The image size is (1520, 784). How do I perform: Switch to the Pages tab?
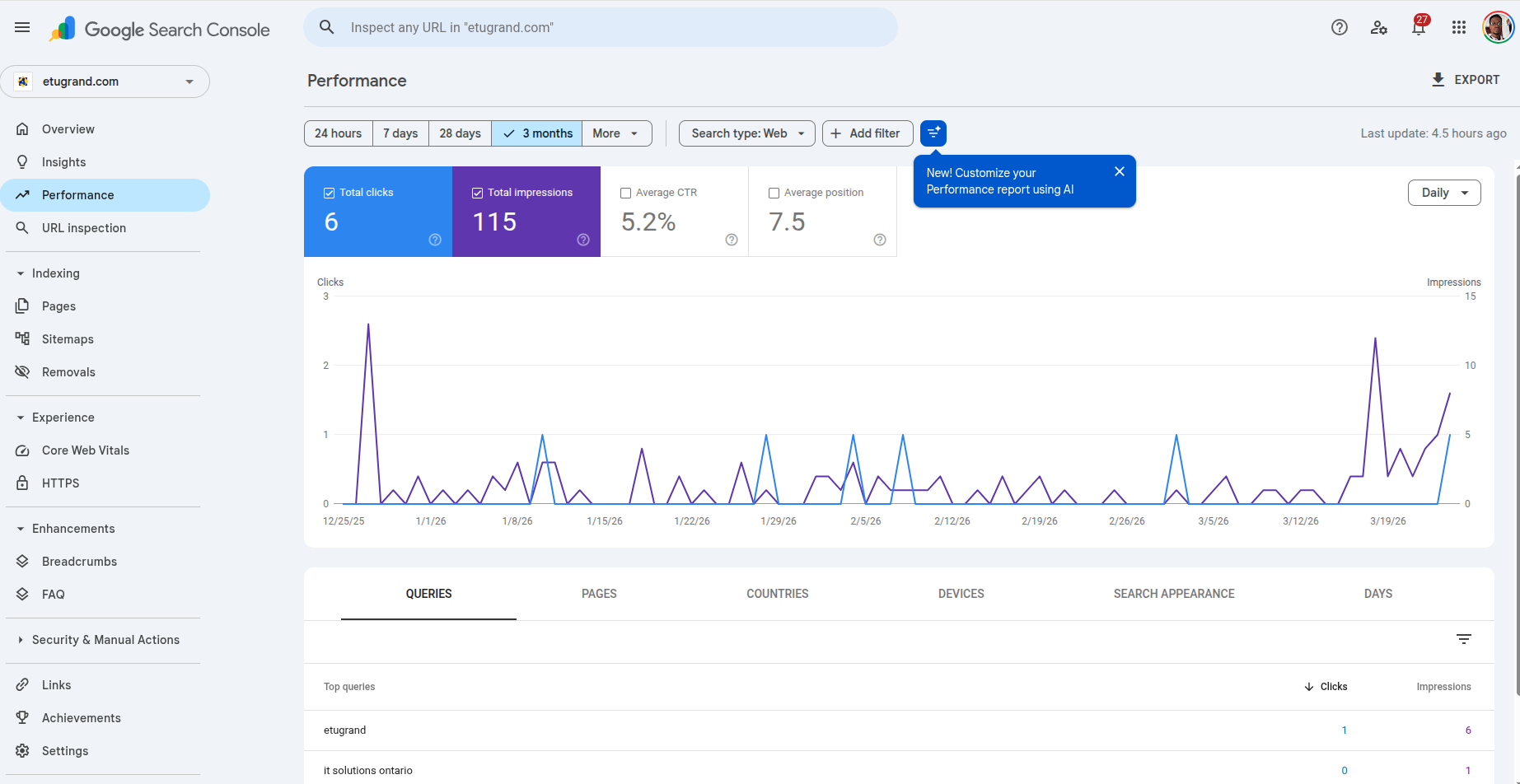(x=599, y=594)
